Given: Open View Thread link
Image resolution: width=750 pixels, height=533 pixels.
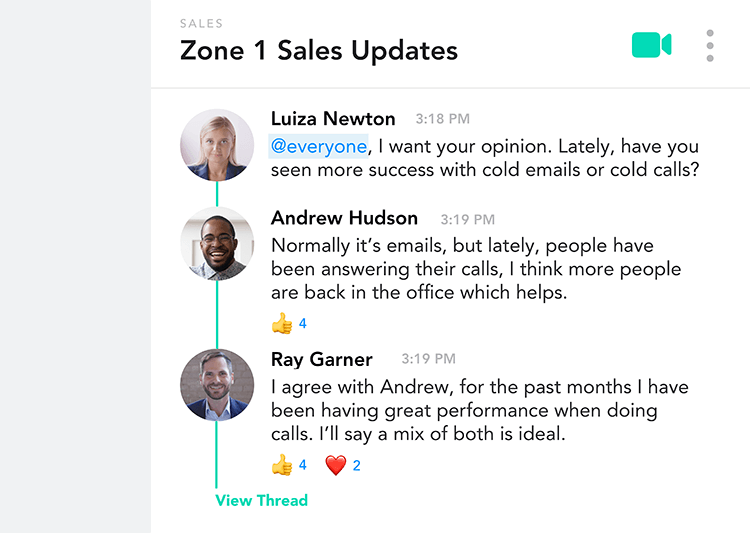Looking at the screenshot, I should click(261, 500).
